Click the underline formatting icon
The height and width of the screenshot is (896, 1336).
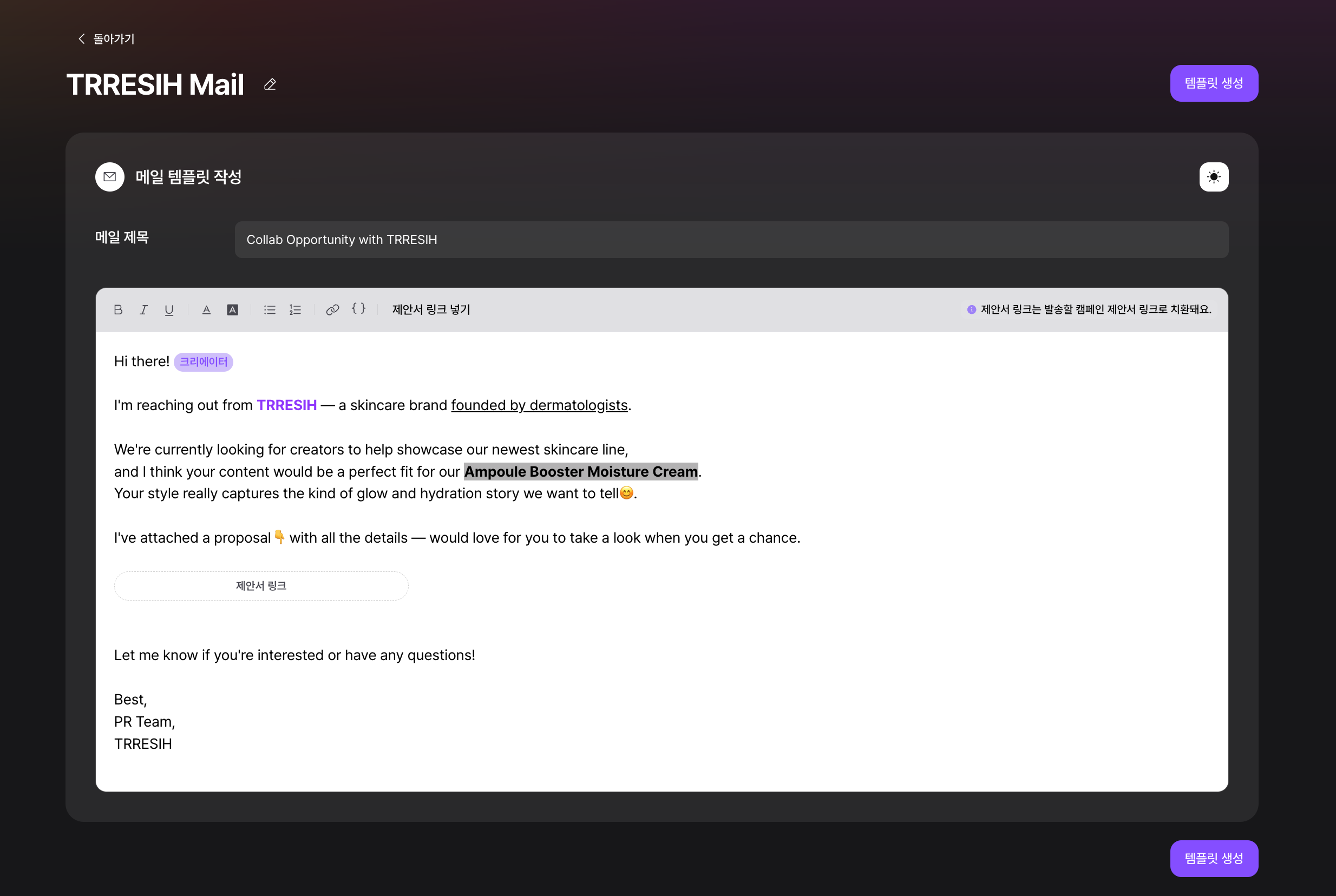pos(169,309)
